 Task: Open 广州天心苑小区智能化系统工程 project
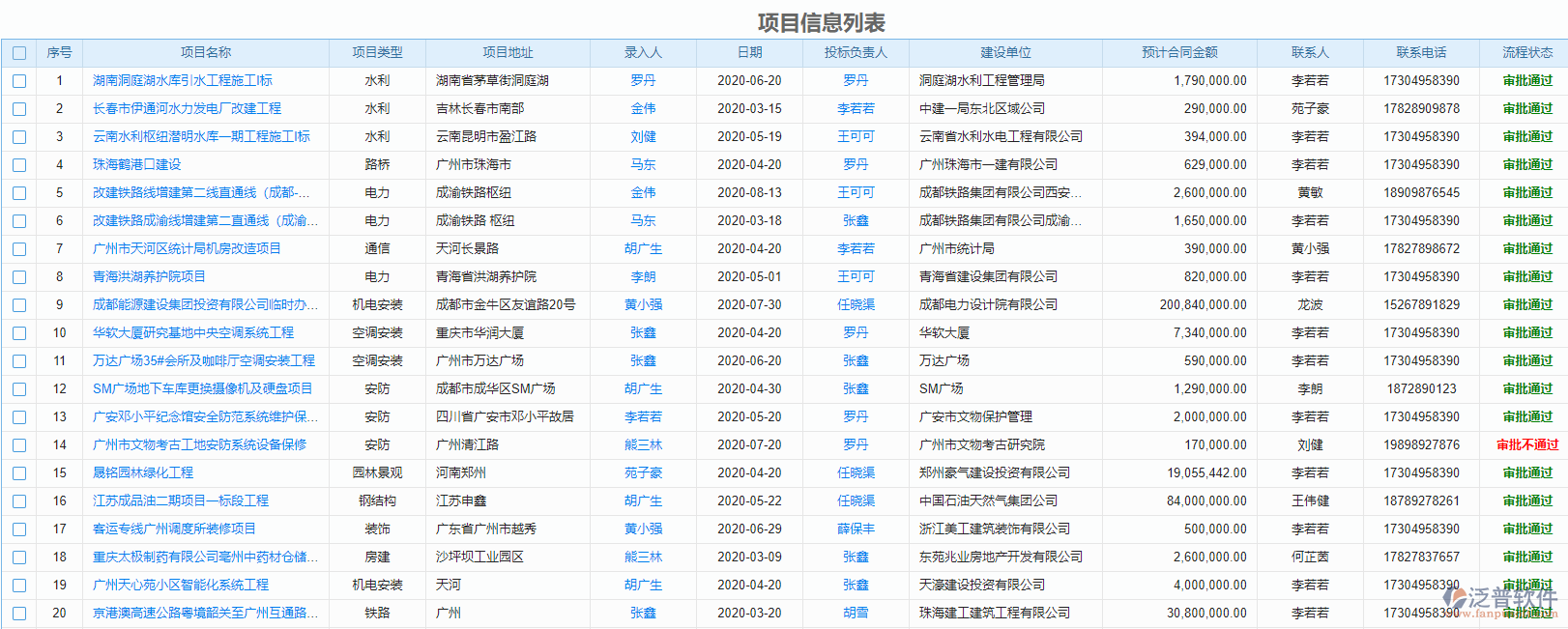181,586
